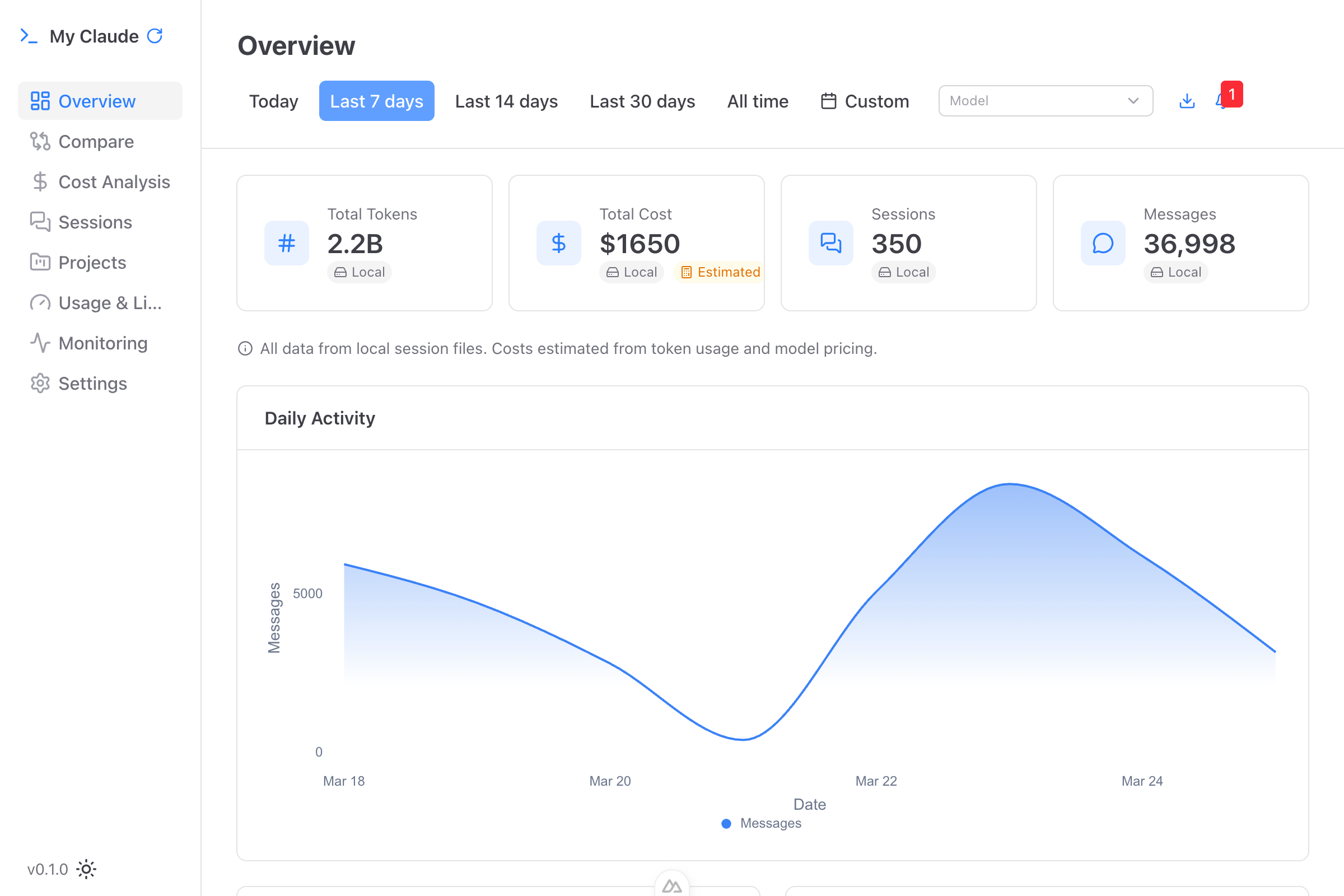
Task: Click the Daily Activity heading
Action: 320,418
